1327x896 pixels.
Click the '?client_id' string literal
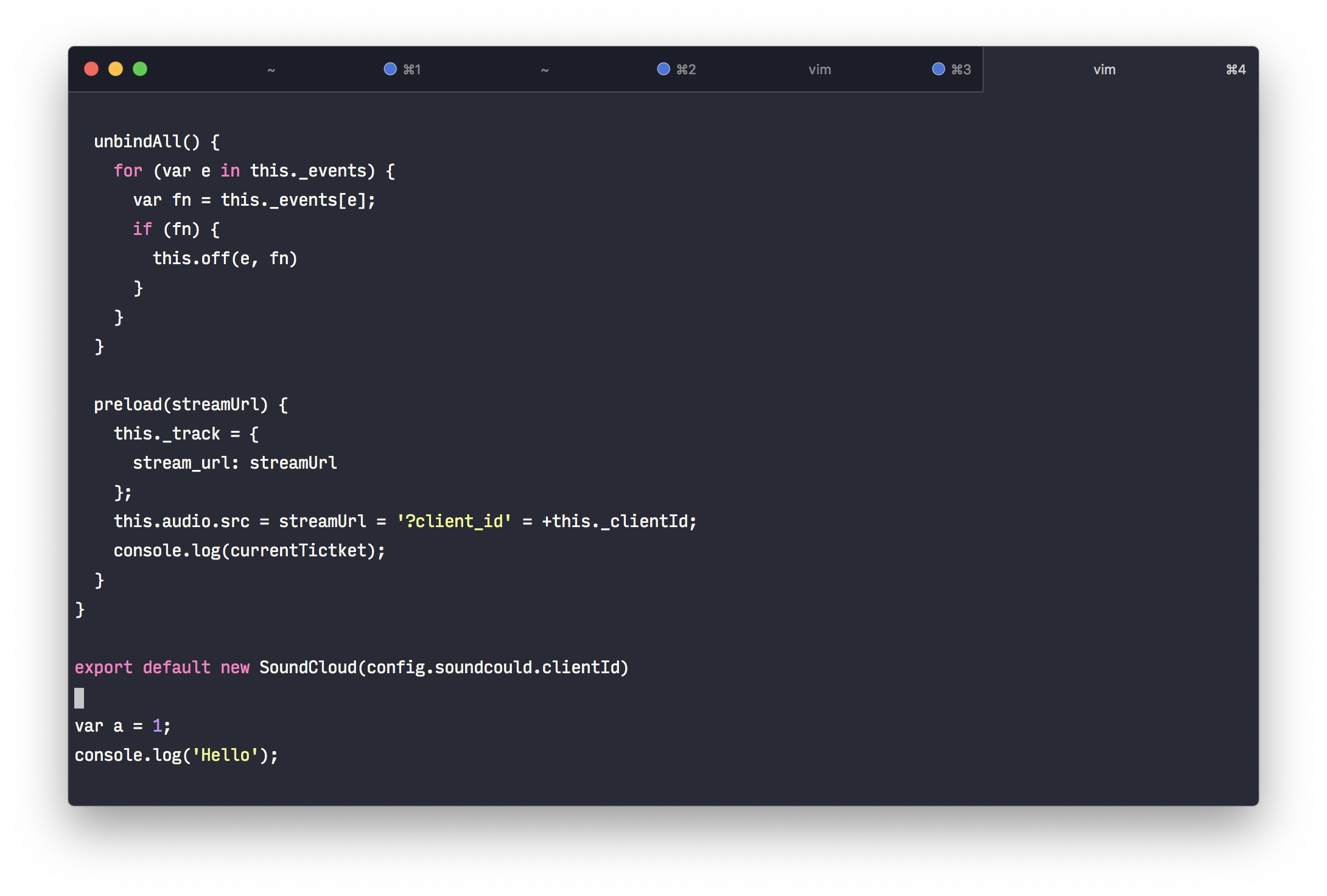pyautogui.click(x=453, y=521)
